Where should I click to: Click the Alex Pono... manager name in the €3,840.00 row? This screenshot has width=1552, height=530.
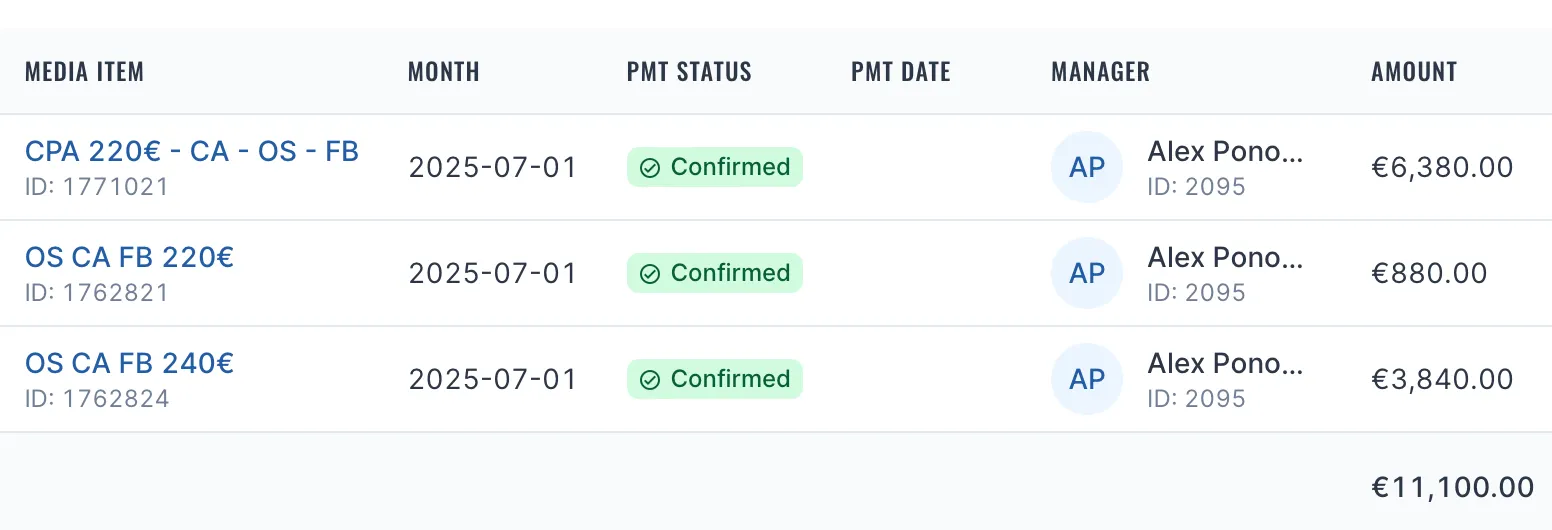[x=1225, y=364]
